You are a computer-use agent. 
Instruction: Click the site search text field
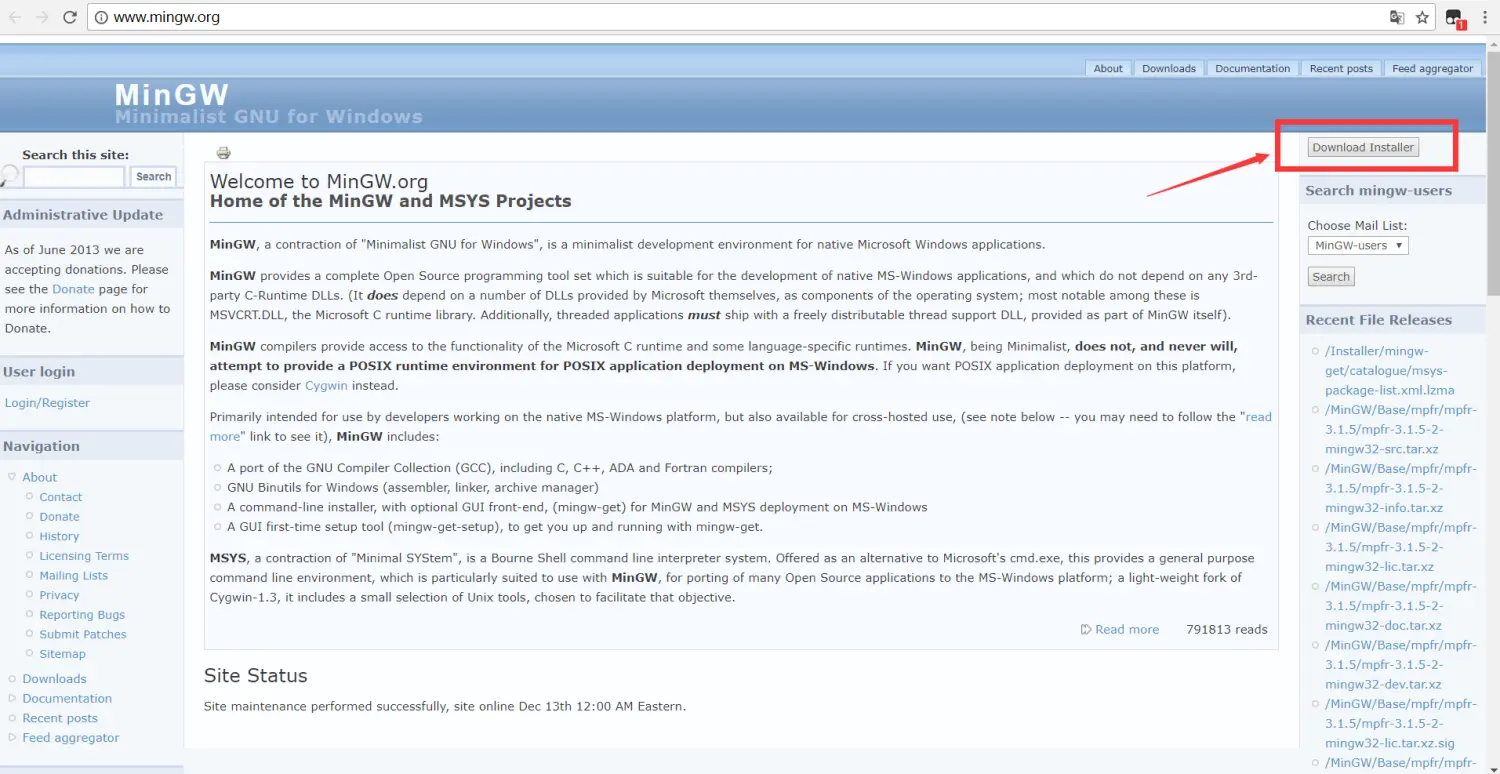click(x=74, y=177)
